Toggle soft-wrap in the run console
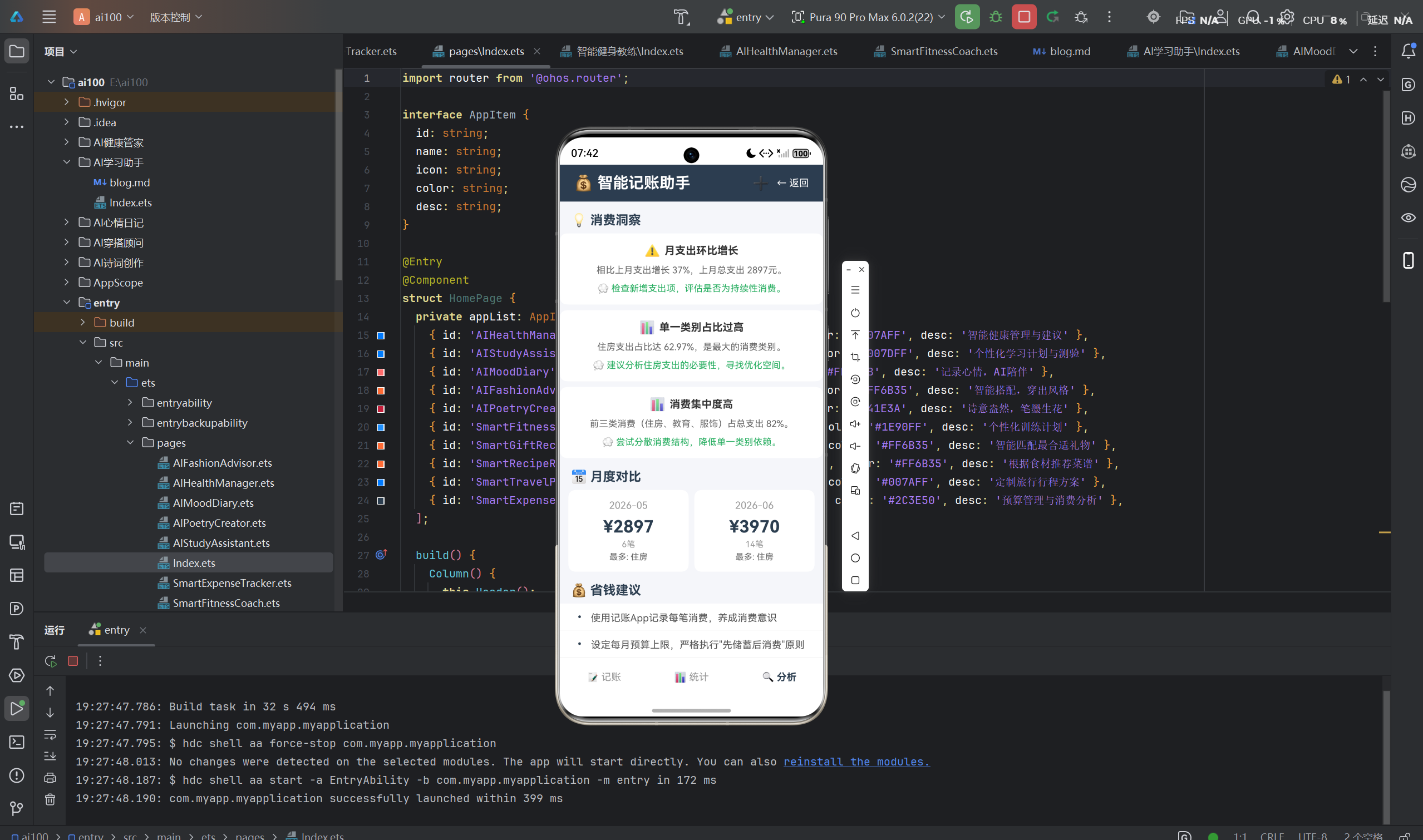 pos(50,734)
